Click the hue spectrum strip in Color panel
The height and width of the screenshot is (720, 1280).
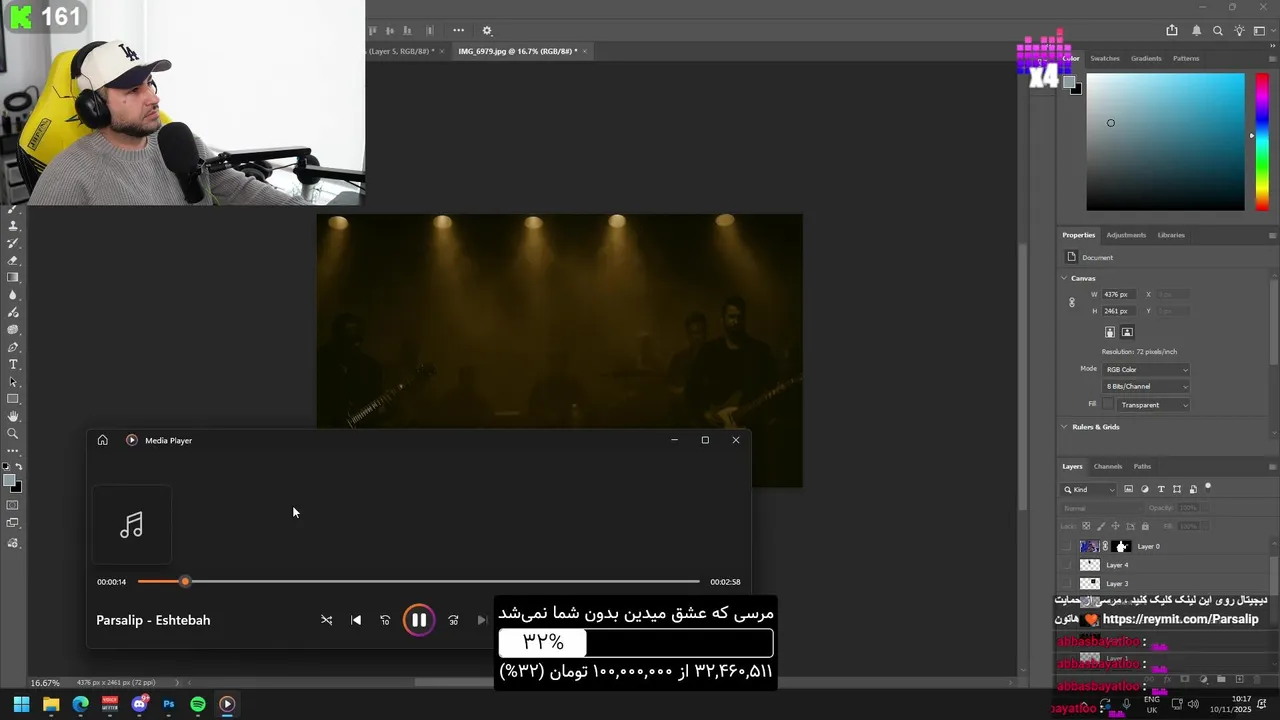click(x=1262, y=141)
